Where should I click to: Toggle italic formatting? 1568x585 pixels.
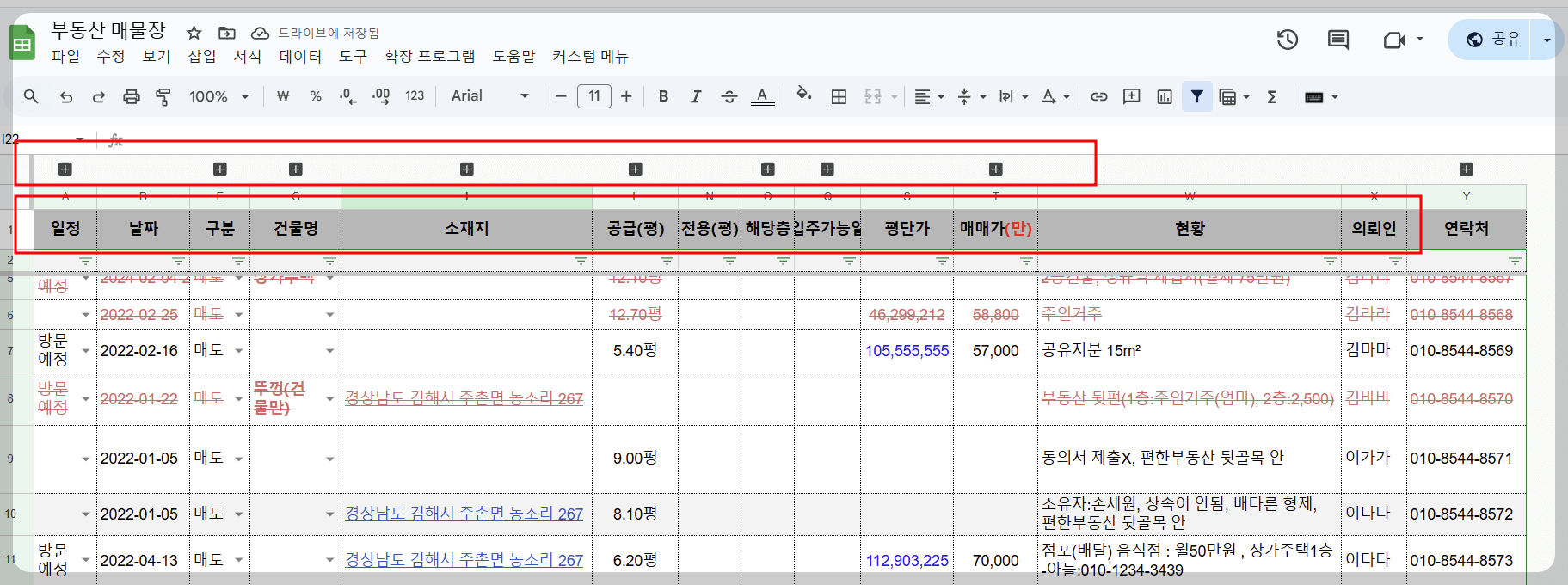pyautogui.click(x=696, y=96)
